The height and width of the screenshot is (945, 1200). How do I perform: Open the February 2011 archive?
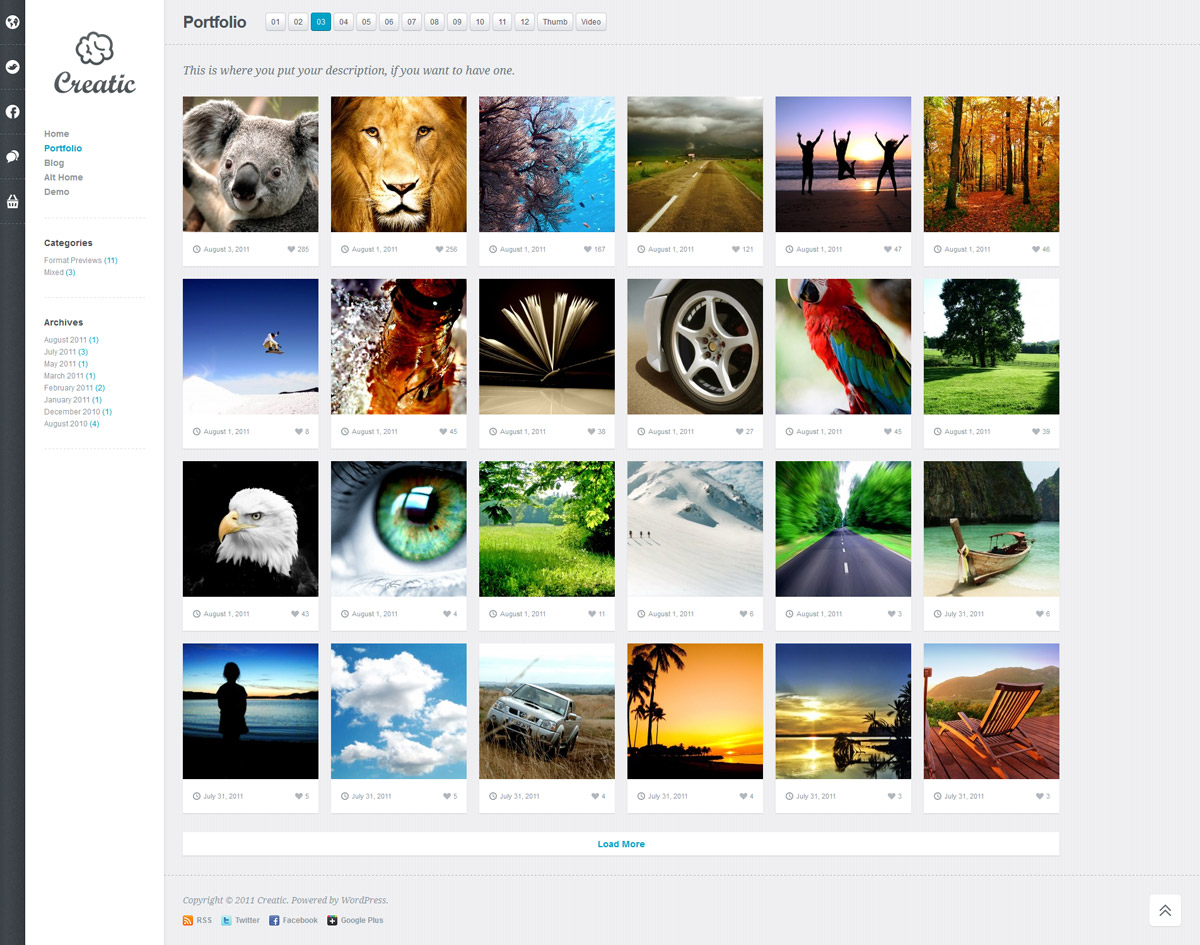point(68,388)
